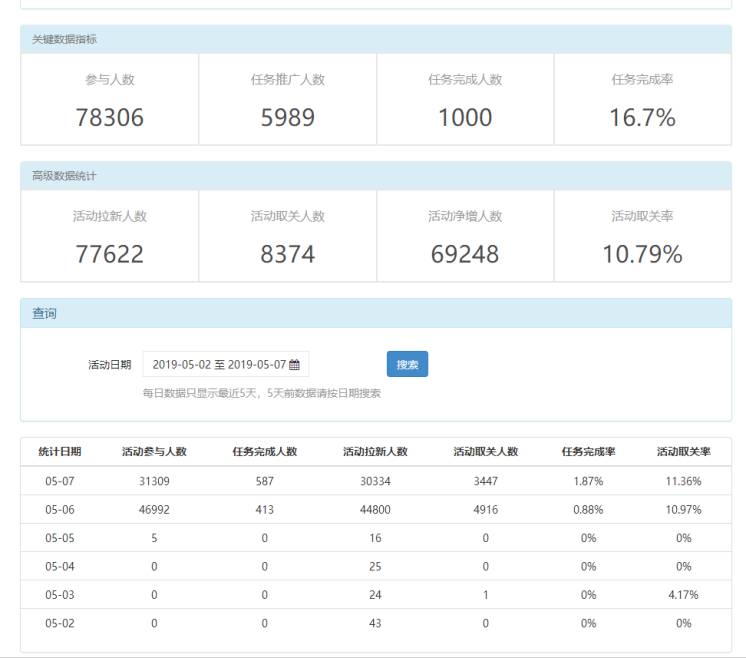This screenshot has height=658, width=746.
Task: Select the 参与人数 card showing 78306
Action: point(110,99)
